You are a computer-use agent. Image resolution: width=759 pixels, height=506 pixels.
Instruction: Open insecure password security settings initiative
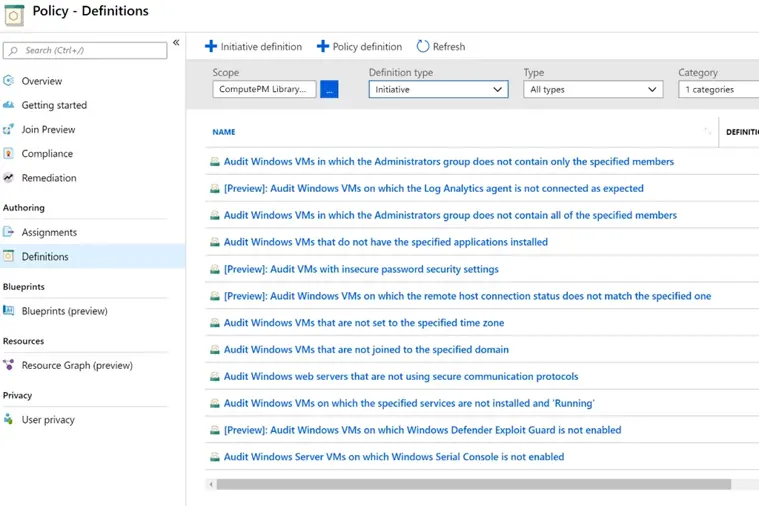point(361,269)
